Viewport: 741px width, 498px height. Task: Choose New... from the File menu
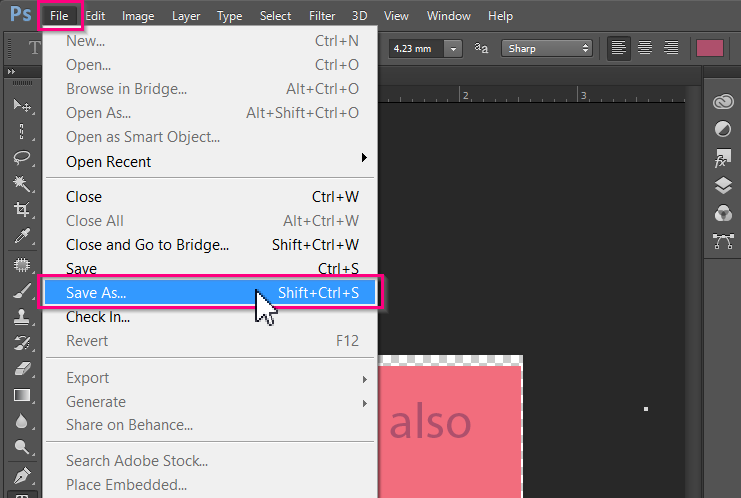[x=210, y=41]
